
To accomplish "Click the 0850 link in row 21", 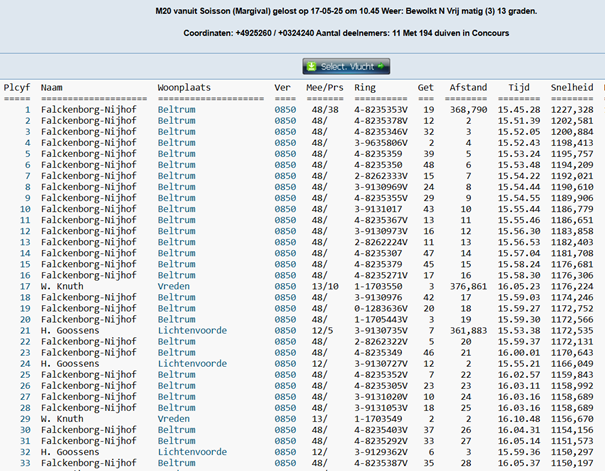I will tap(285, 329).
